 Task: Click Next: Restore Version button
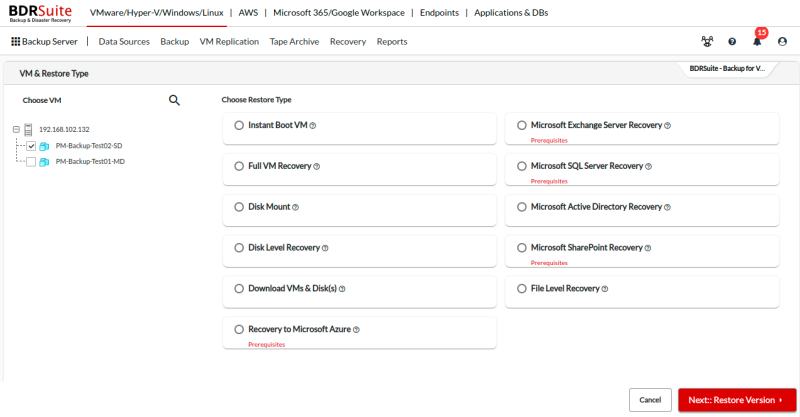pos(736,400)
